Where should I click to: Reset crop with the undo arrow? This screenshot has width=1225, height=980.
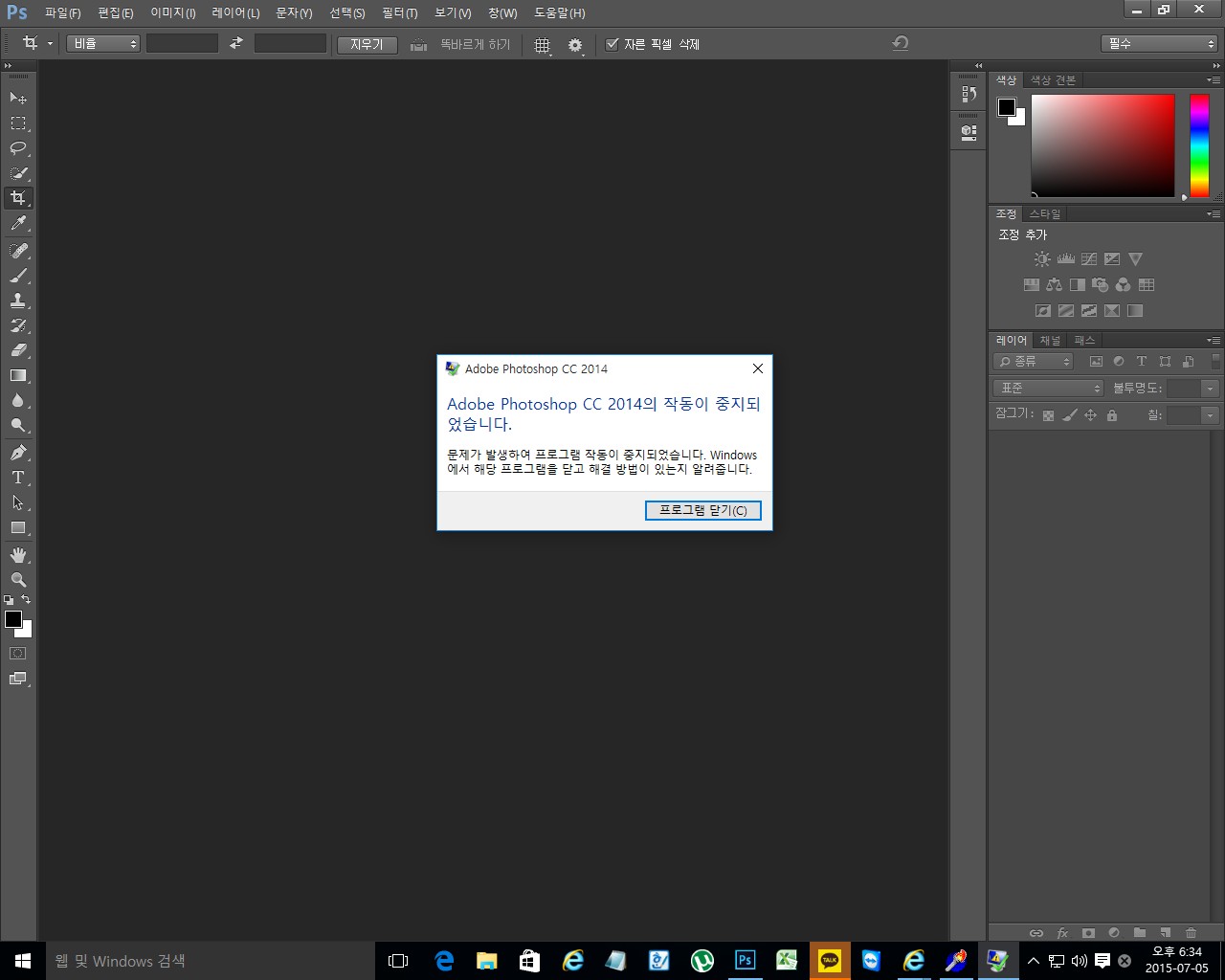click(900, 43)
